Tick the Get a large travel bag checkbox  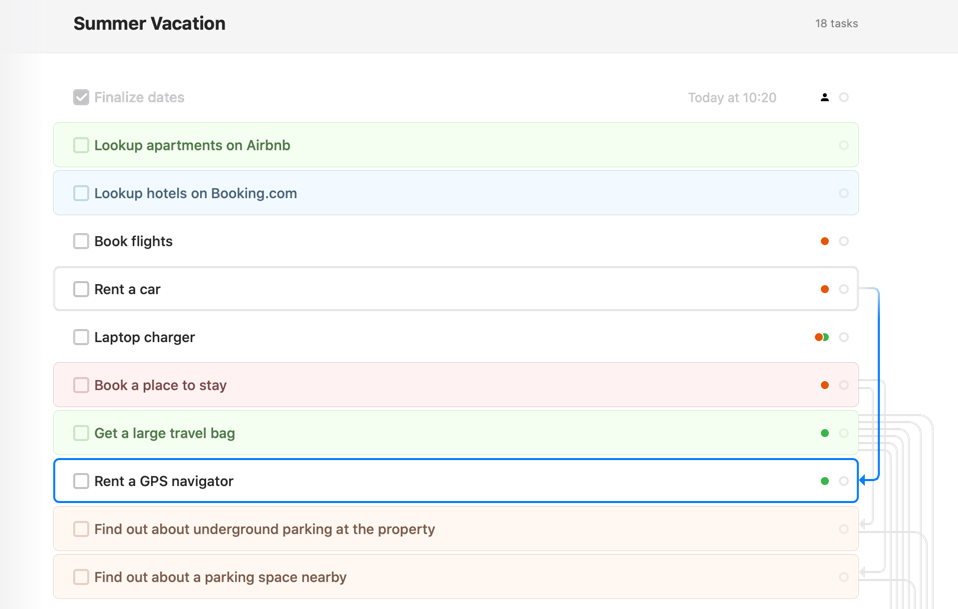81,433
